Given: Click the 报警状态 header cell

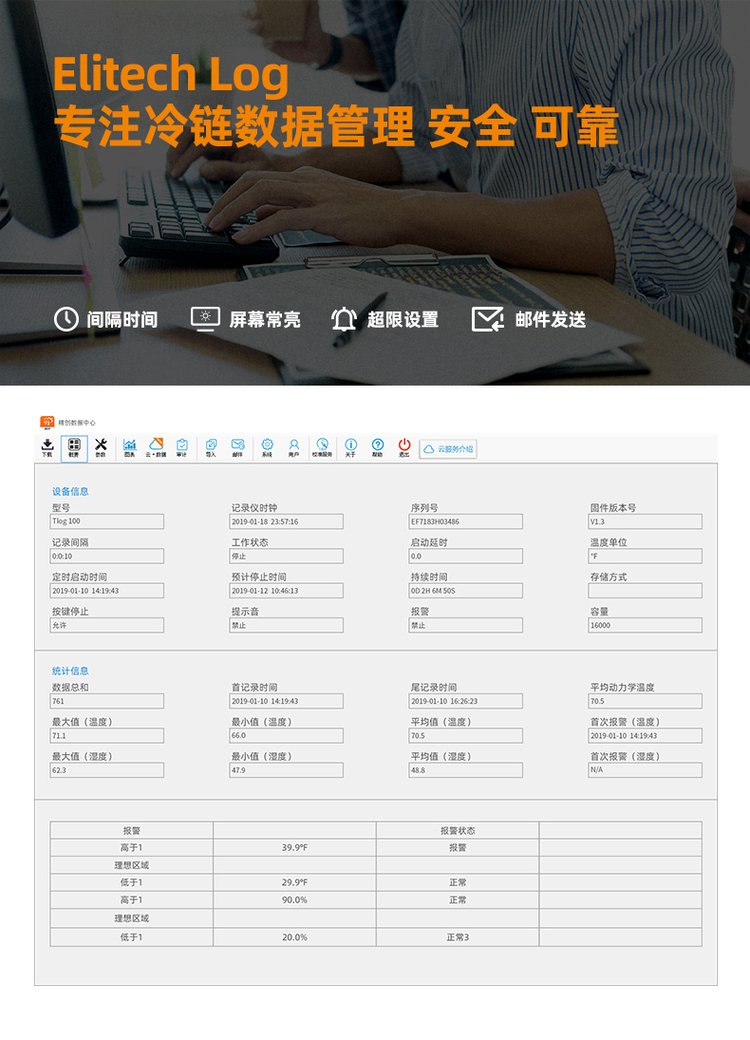Looking at the screenshot, I should pyautogui.click(x=458, y=830).
